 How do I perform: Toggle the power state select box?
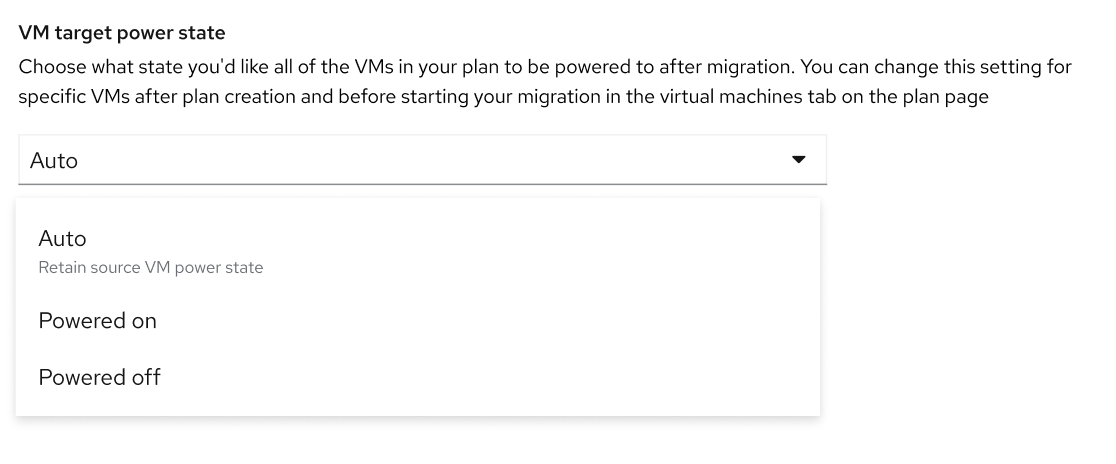click(x=422, y=160)
